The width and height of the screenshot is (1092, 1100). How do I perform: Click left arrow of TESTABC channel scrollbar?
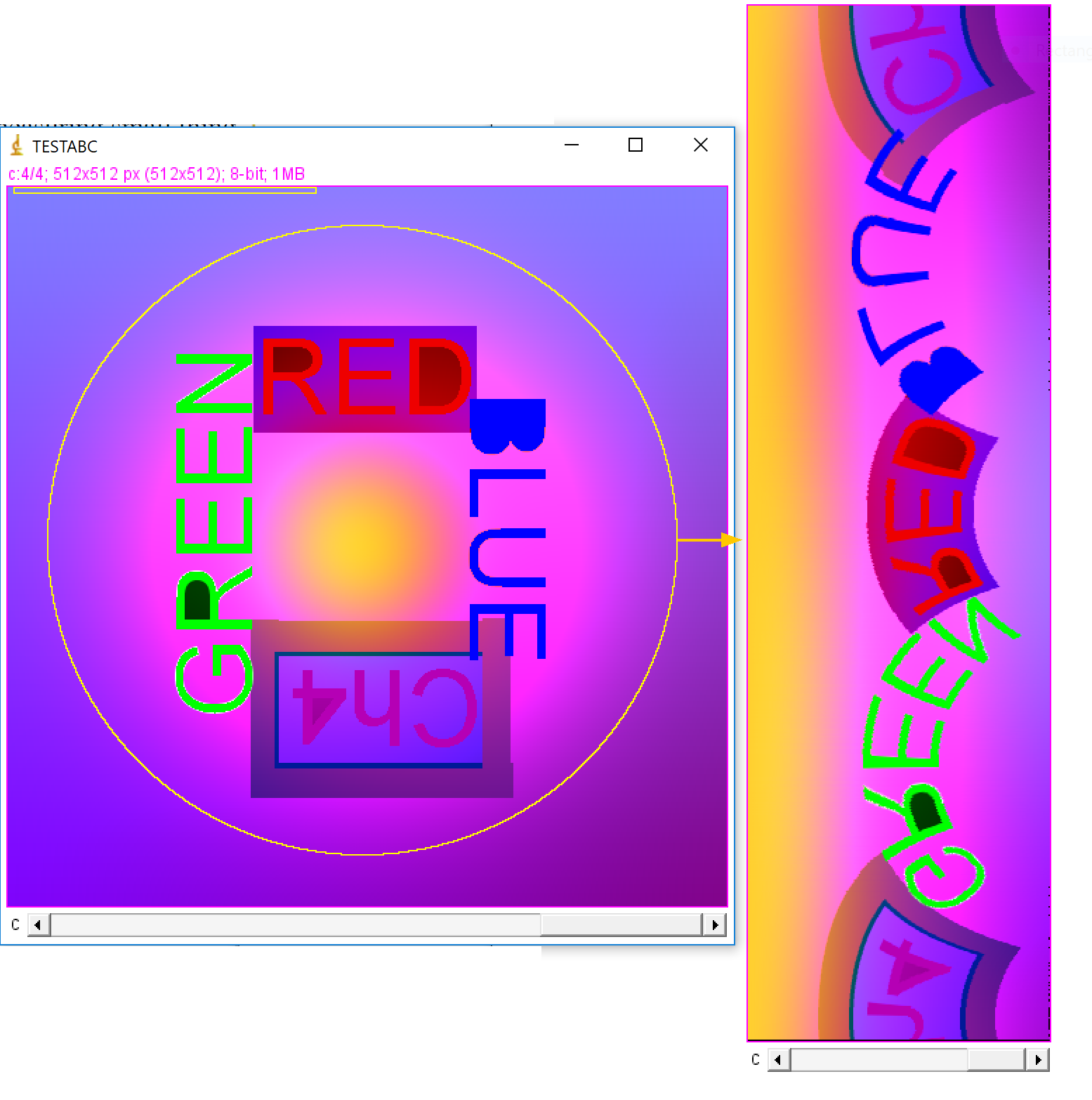click(x=38, y=925)
